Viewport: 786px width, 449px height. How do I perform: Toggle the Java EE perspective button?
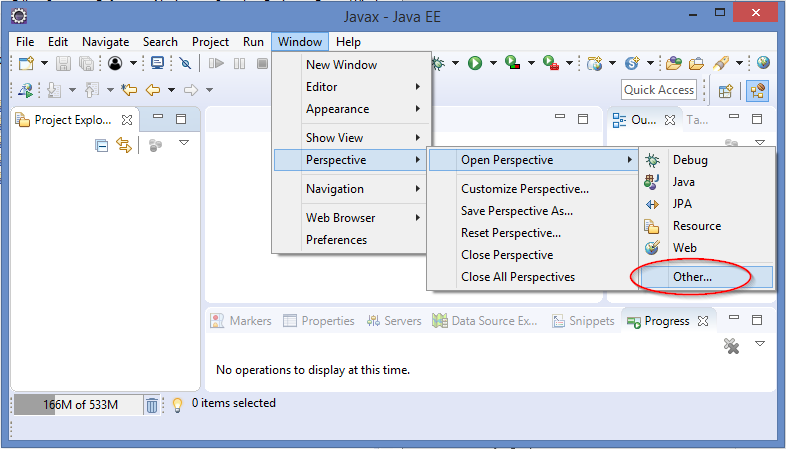(757, 90)
